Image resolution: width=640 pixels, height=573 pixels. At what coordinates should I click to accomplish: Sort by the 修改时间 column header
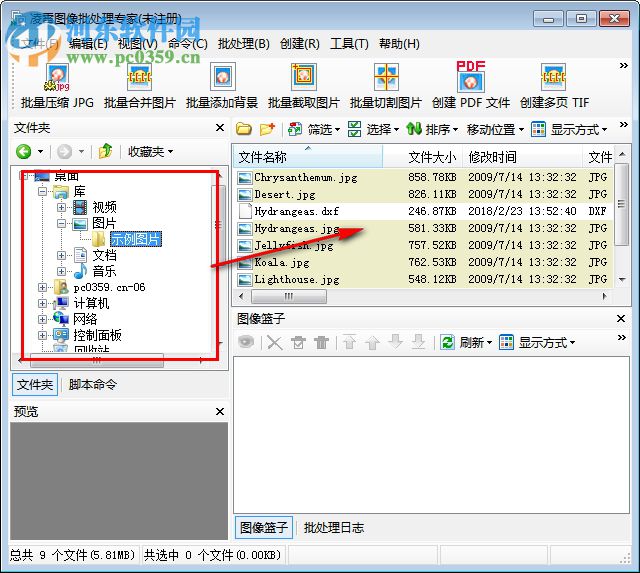click(522, 157)
